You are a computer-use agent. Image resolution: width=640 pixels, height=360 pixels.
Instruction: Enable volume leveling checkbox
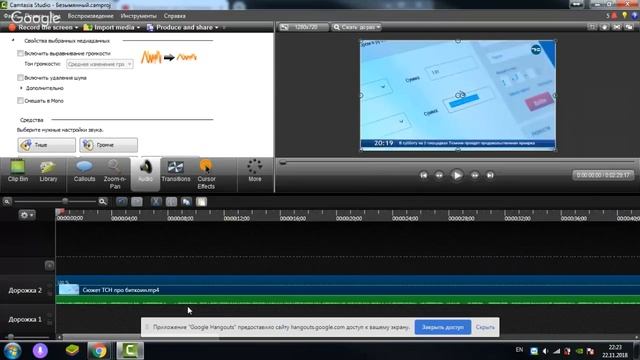(x=20, y=53)
